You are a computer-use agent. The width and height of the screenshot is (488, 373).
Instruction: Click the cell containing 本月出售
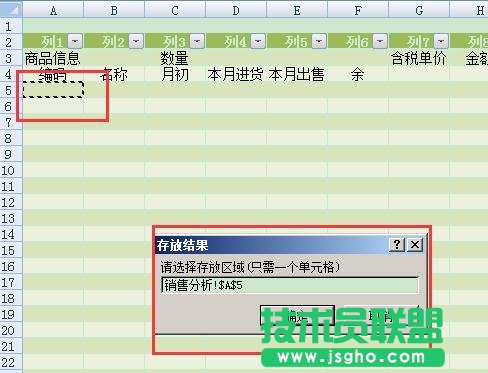(297, 74)
